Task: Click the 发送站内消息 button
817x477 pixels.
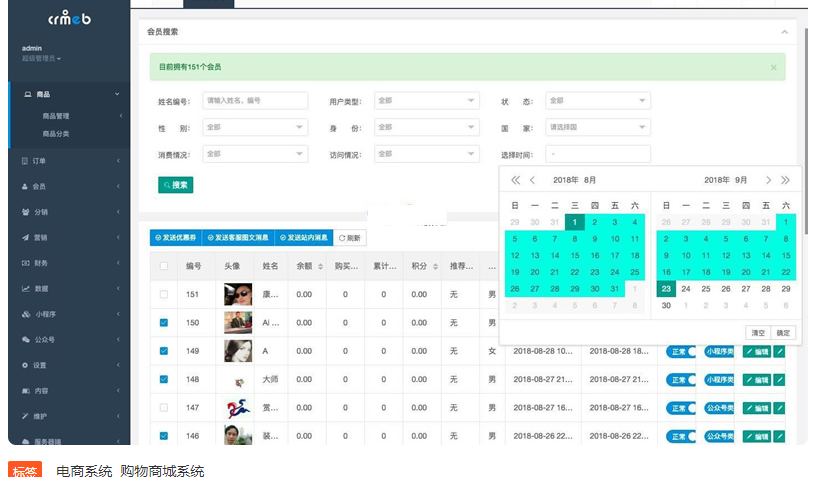Action: (x=303, y=238)
